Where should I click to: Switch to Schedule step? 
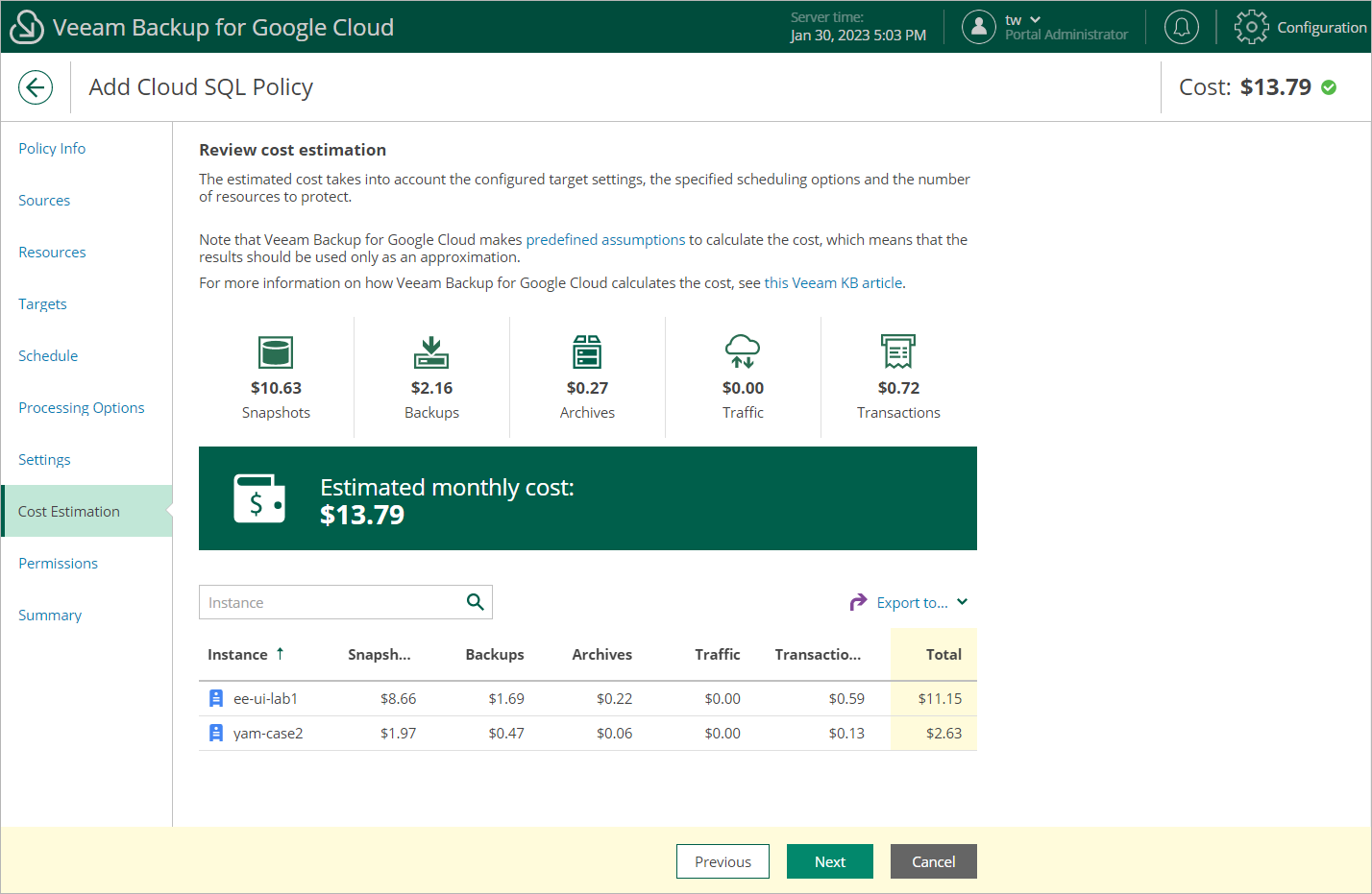point(48,355)
